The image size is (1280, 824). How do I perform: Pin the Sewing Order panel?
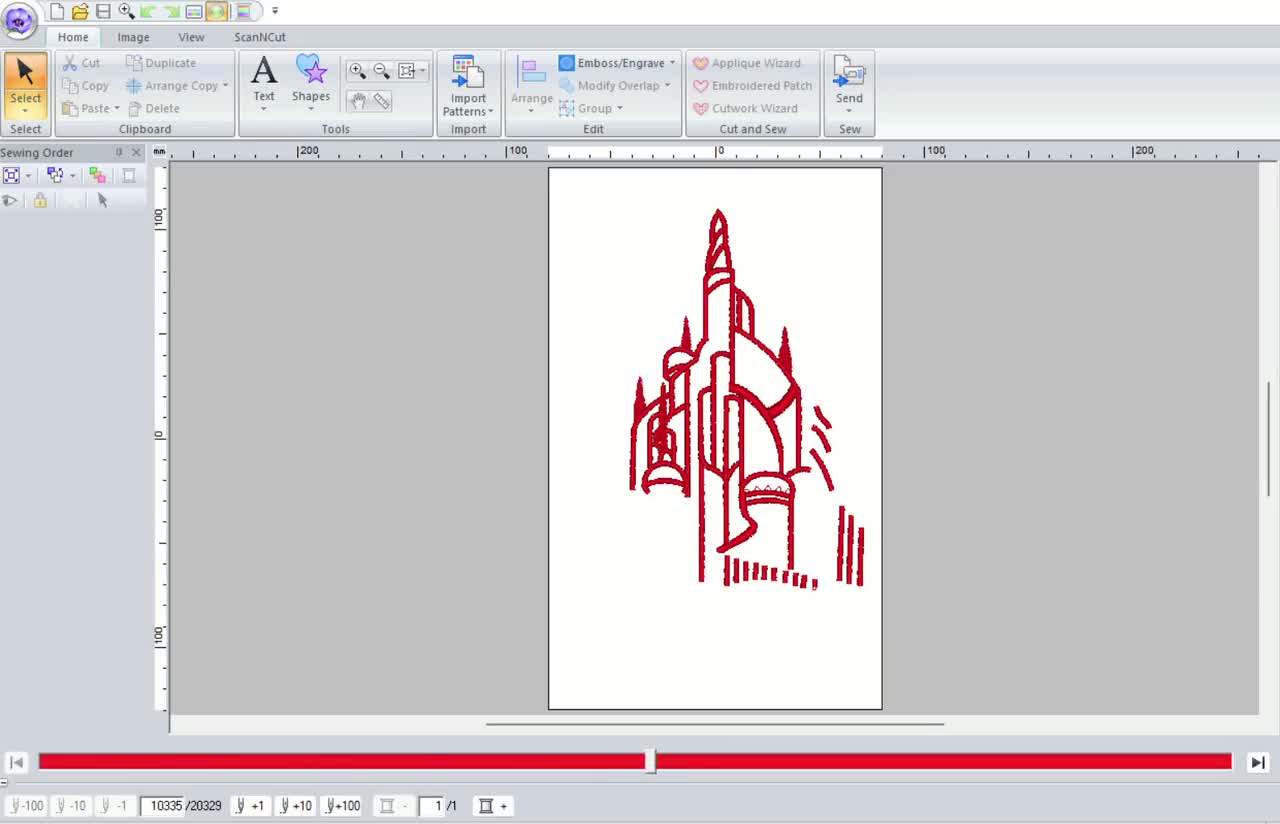119,152
